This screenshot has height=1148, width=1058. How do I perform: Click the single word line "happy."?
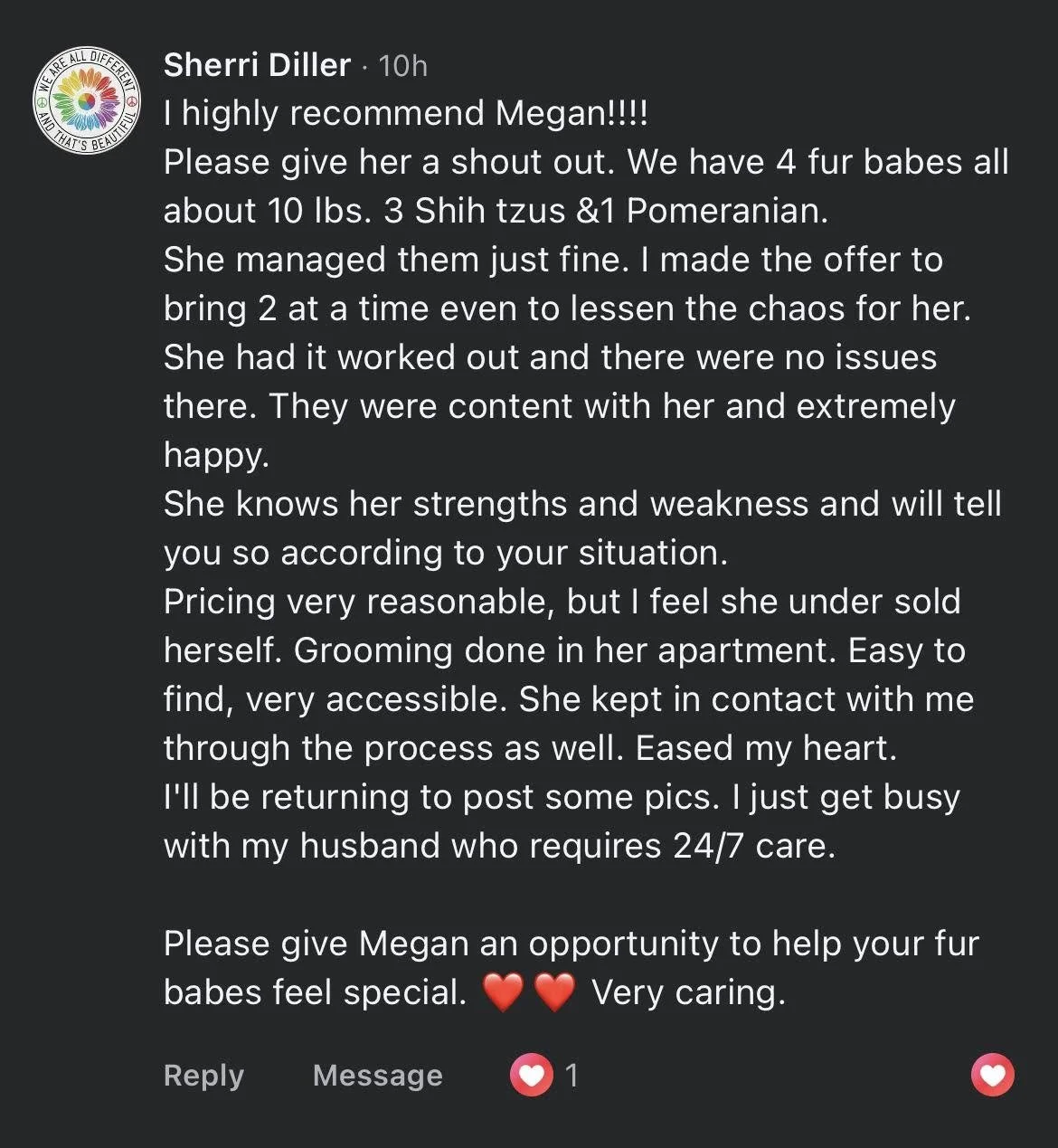217,455
